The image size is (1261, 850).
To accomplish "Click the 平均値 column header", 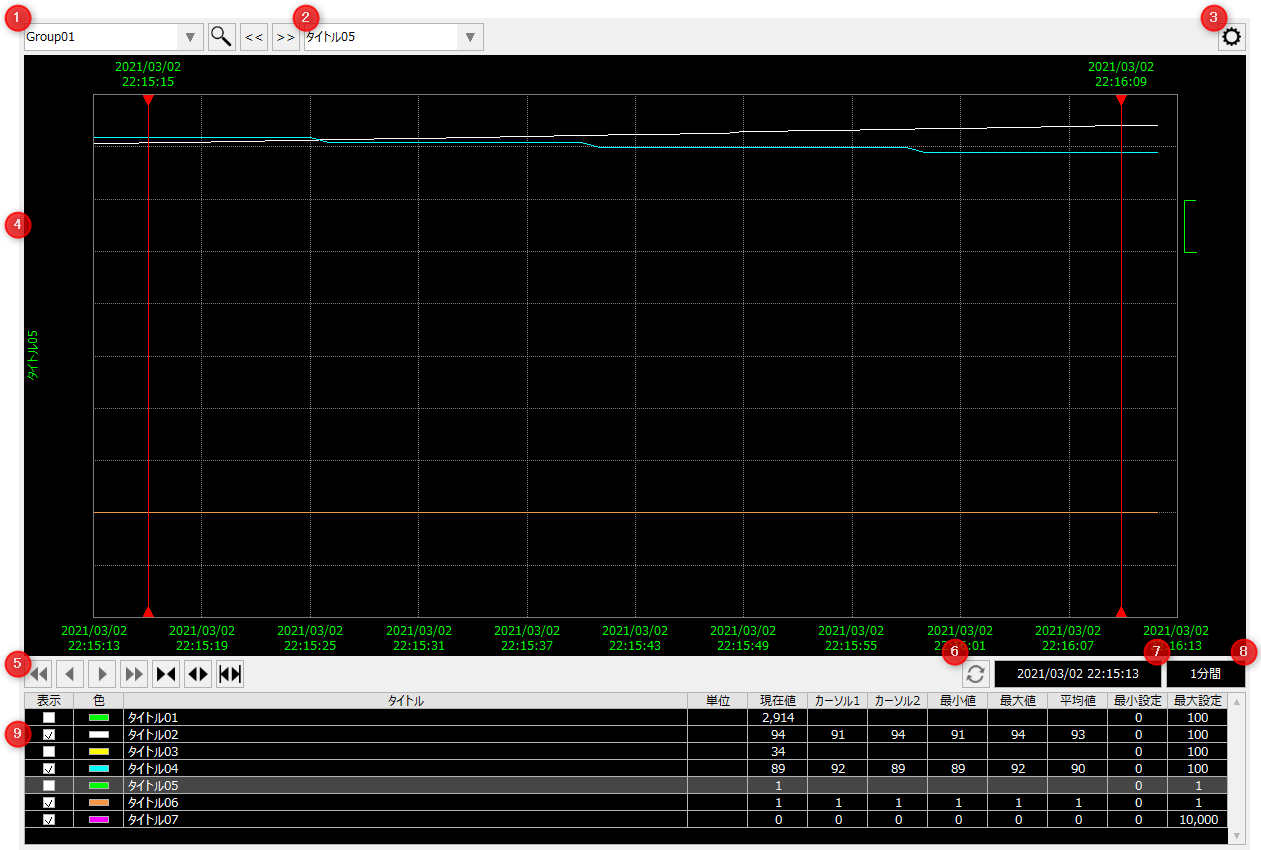I will 1078,701.
